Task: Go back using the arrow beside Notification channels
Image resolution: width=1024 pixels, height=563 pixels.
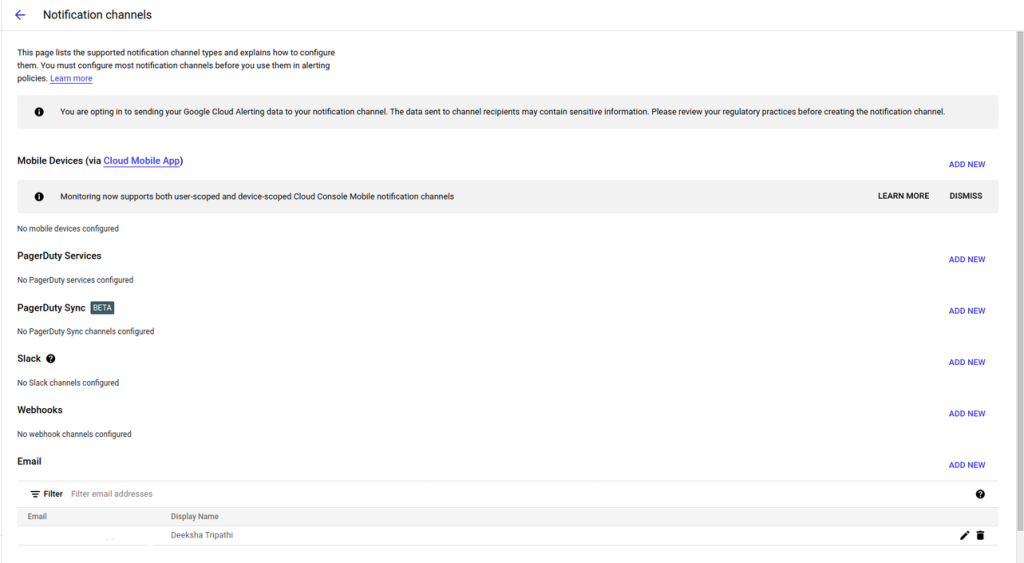Action: pyautogui.click(x=20, y=15)
